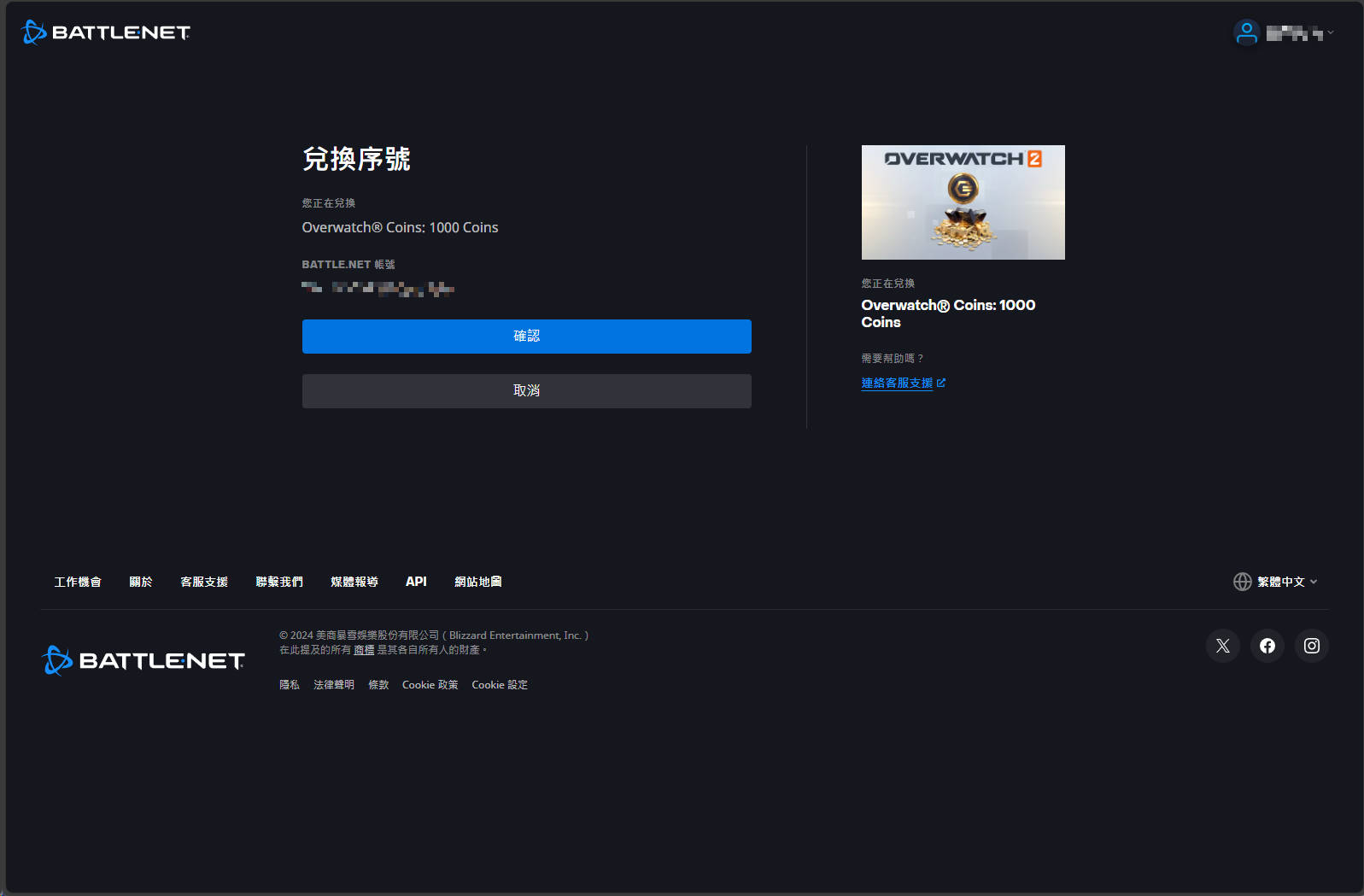The image size is (1364, 896).
Task: Open the Cookie 設定 settings link
Action: [x=500, y=685]
